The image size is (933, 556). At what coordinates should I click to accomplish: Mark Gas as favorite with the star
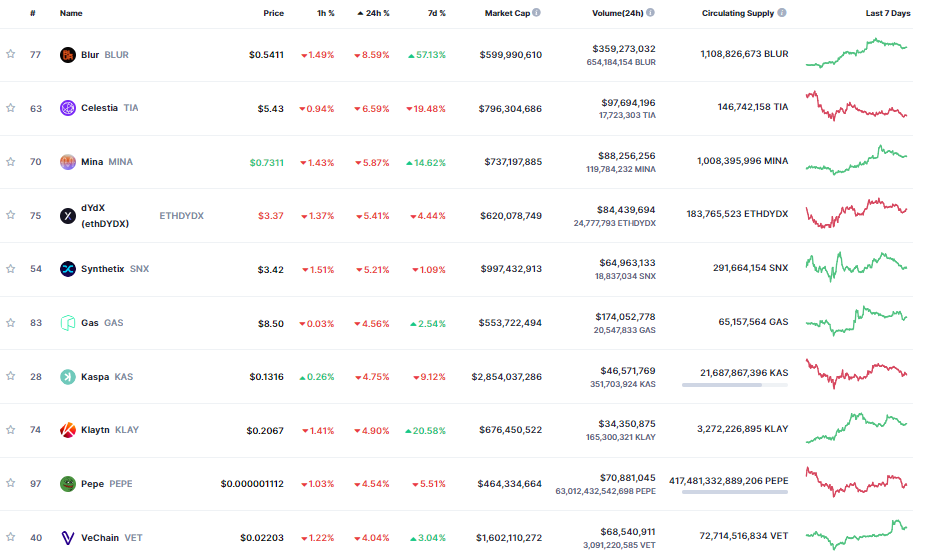coord(11,323)
